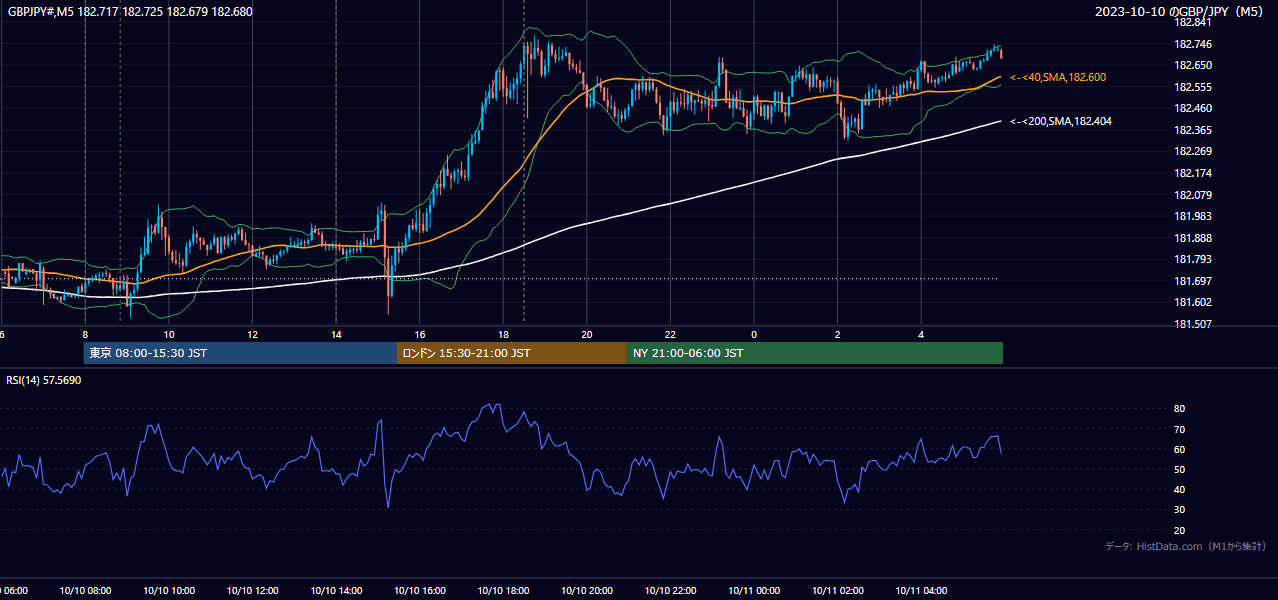This screenshot has width=1278, height=600.
Task: Click price axis value 182.174
Action: pyautogui.click(x=1192, y=173)
